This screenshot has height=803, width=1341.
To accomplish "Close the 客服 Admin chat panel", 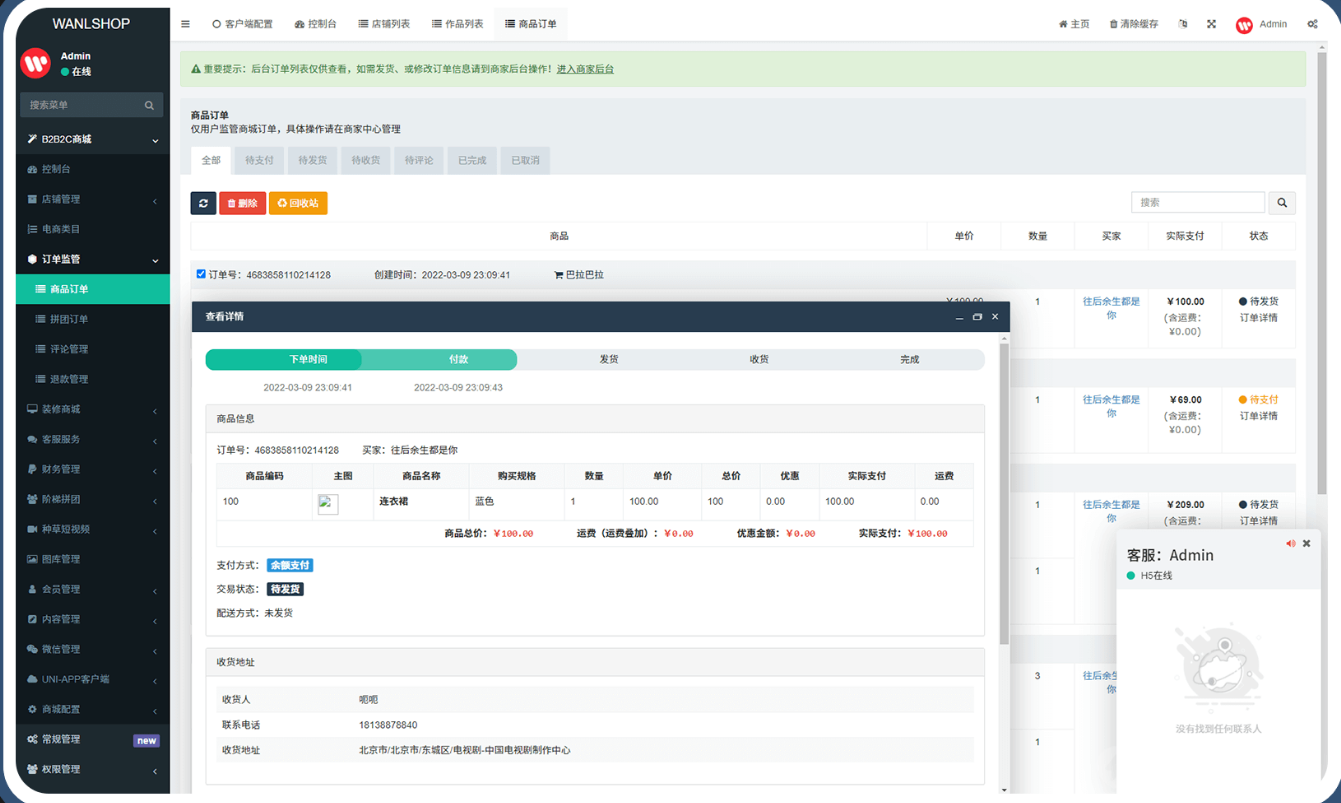I will pos(1306,544).
